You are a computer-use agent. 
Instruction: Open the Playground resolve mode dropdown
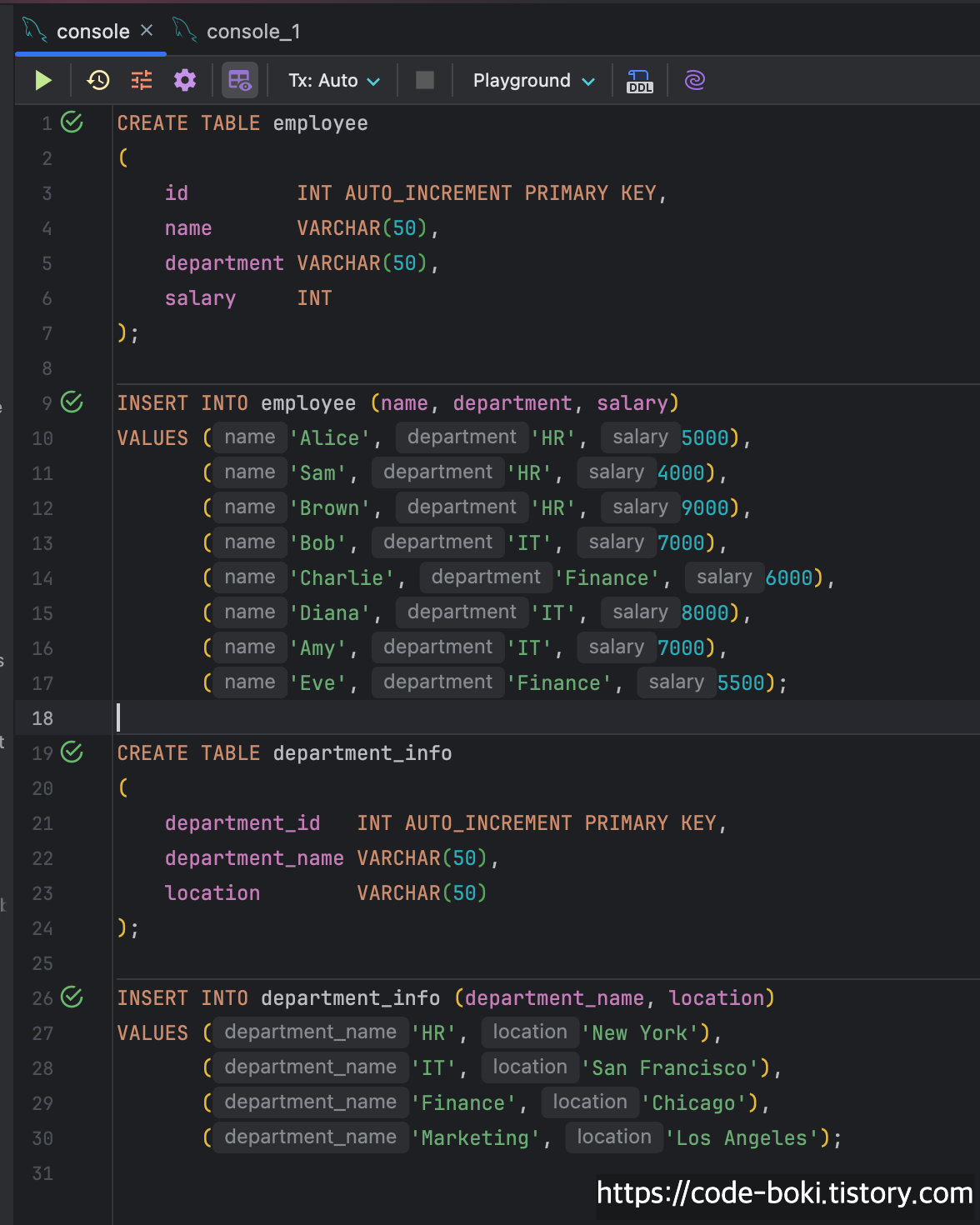pyautogui.click(x=533, y=81)
